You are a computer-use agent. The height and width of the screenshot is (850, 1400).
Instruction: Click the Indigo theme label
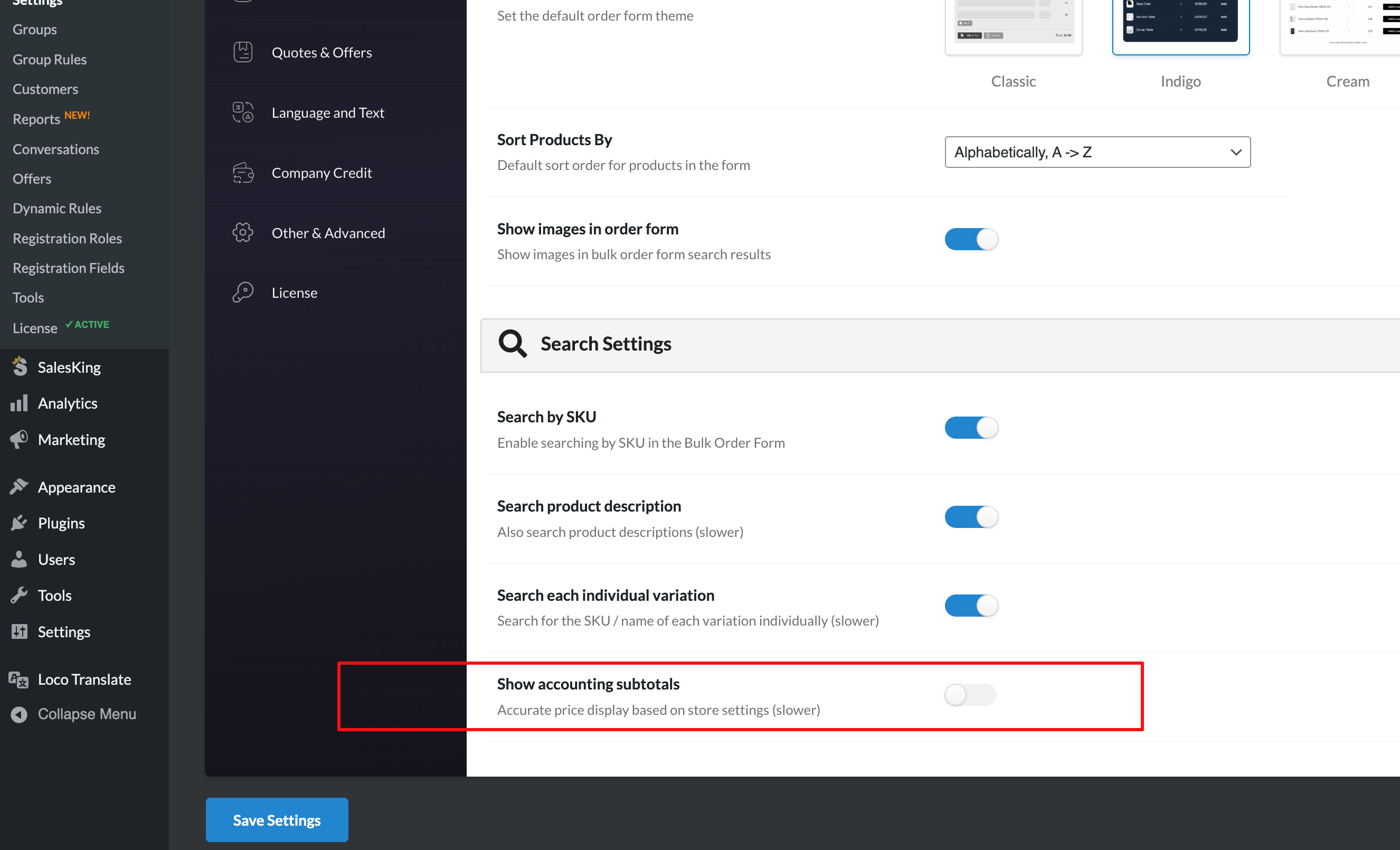[1181, 81]
